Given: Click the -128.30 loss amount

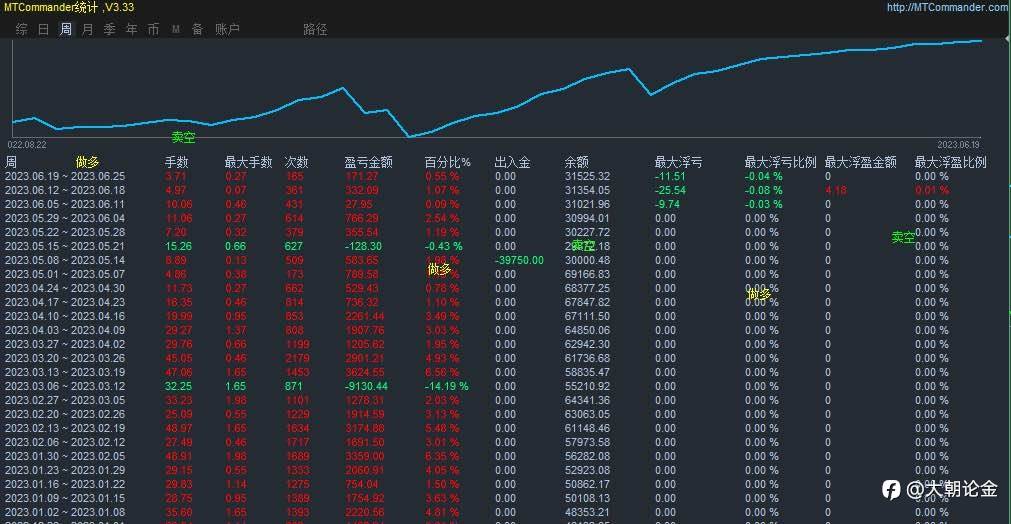Looking at the screenshot, I should [363, 246].
